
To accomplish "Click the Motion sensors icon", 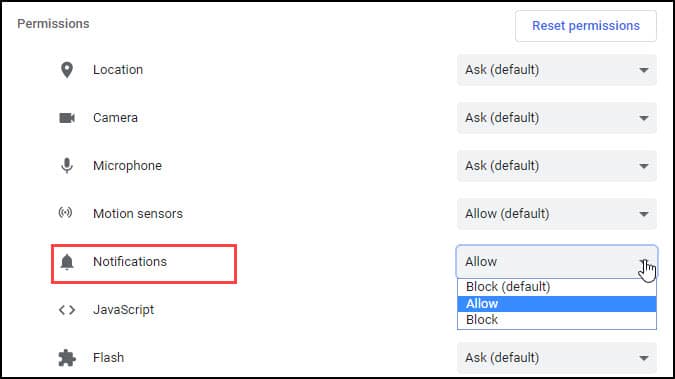I will [65, 212].
